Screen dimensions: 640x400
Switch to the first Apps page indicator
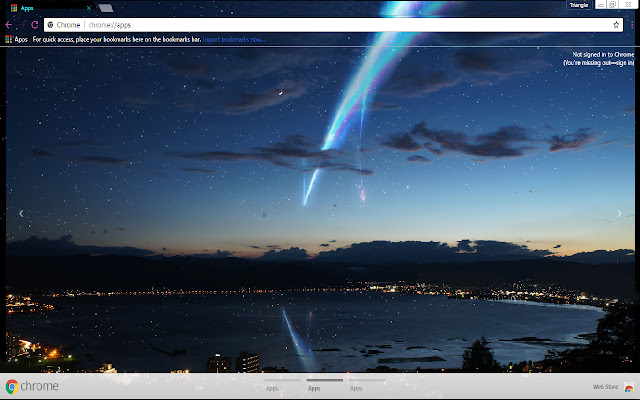click(272, 386)
